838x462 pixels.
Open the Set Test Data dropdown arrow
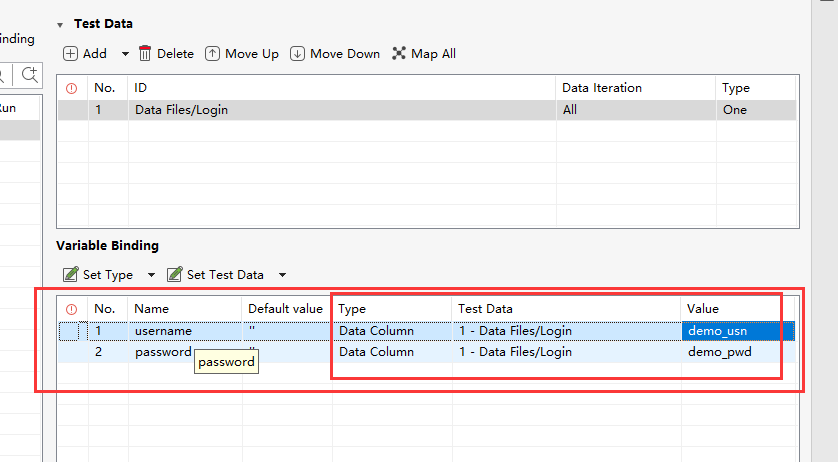point(282,275)
